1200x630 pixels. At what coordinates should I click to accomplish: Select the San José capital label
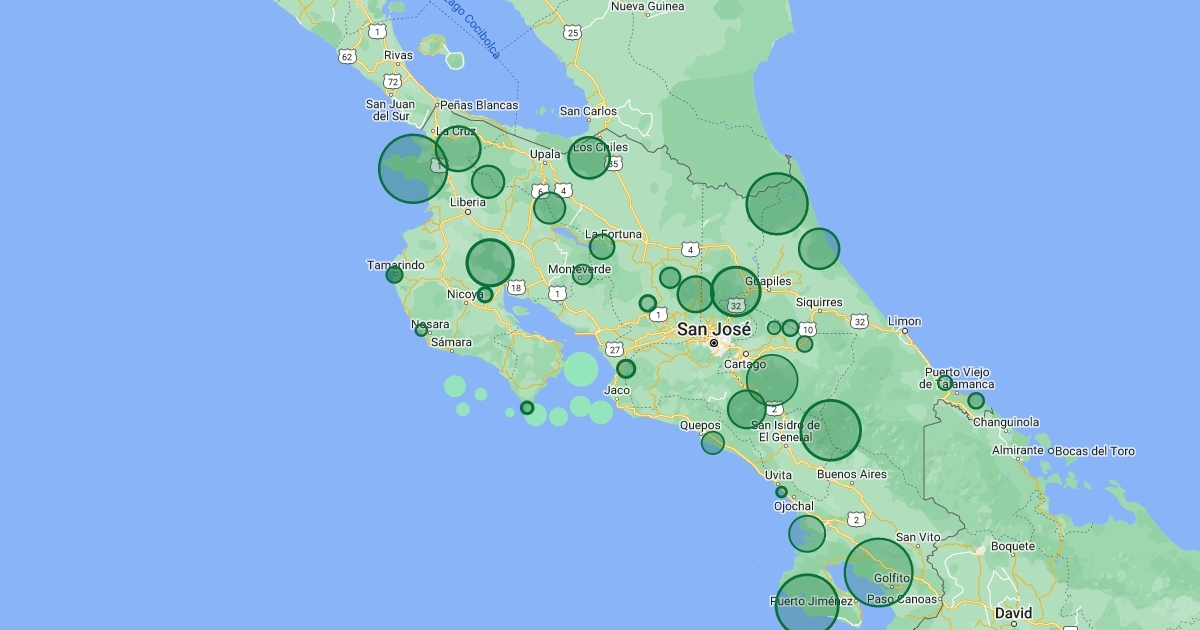coord(714,329)
